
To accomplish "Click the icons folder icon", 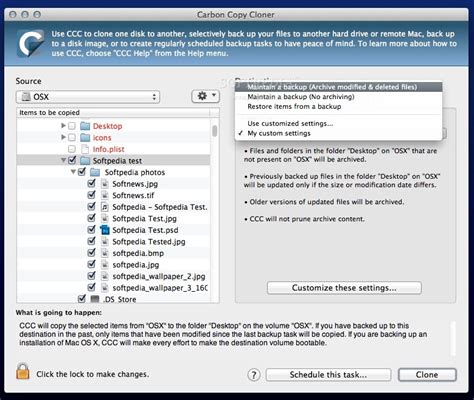I will click(85, 137).
